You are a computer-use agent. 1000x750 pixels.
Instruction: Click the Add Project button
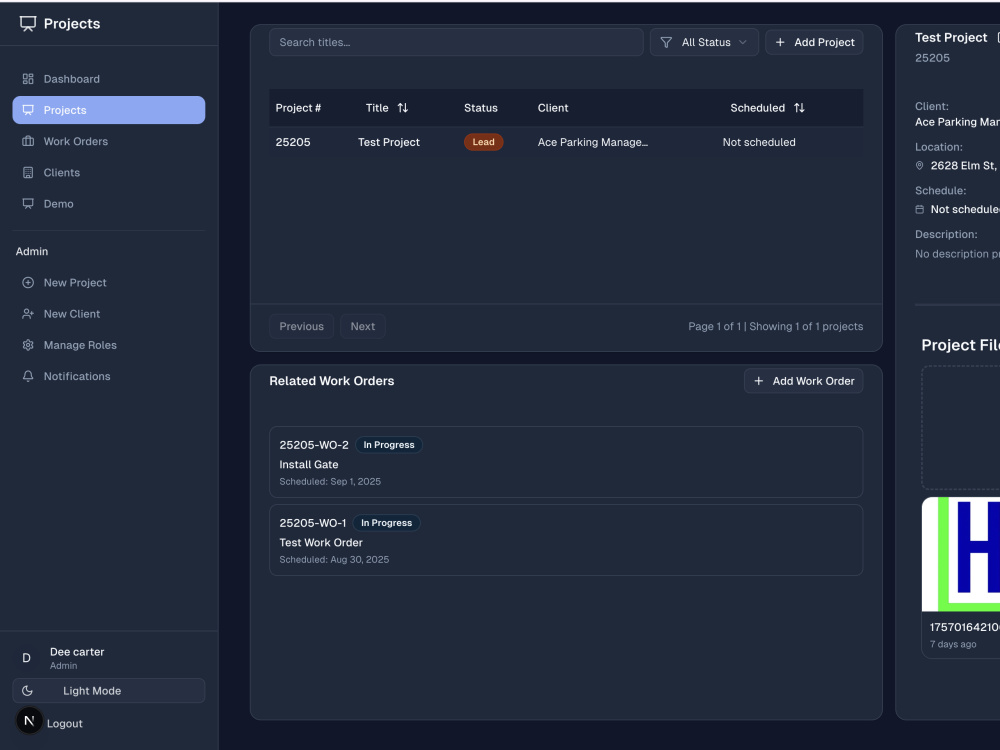[x=814, y=42]
